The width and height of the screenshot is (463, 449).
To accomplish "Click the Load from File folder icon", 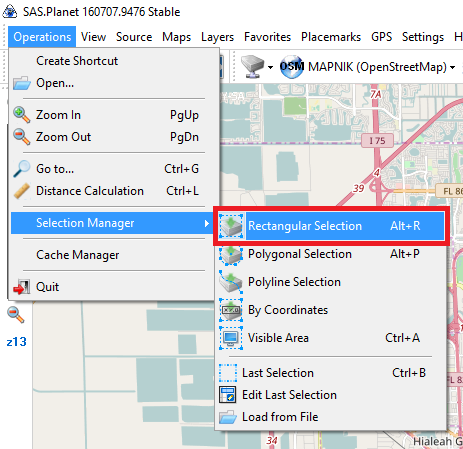I will click(228, 417).
